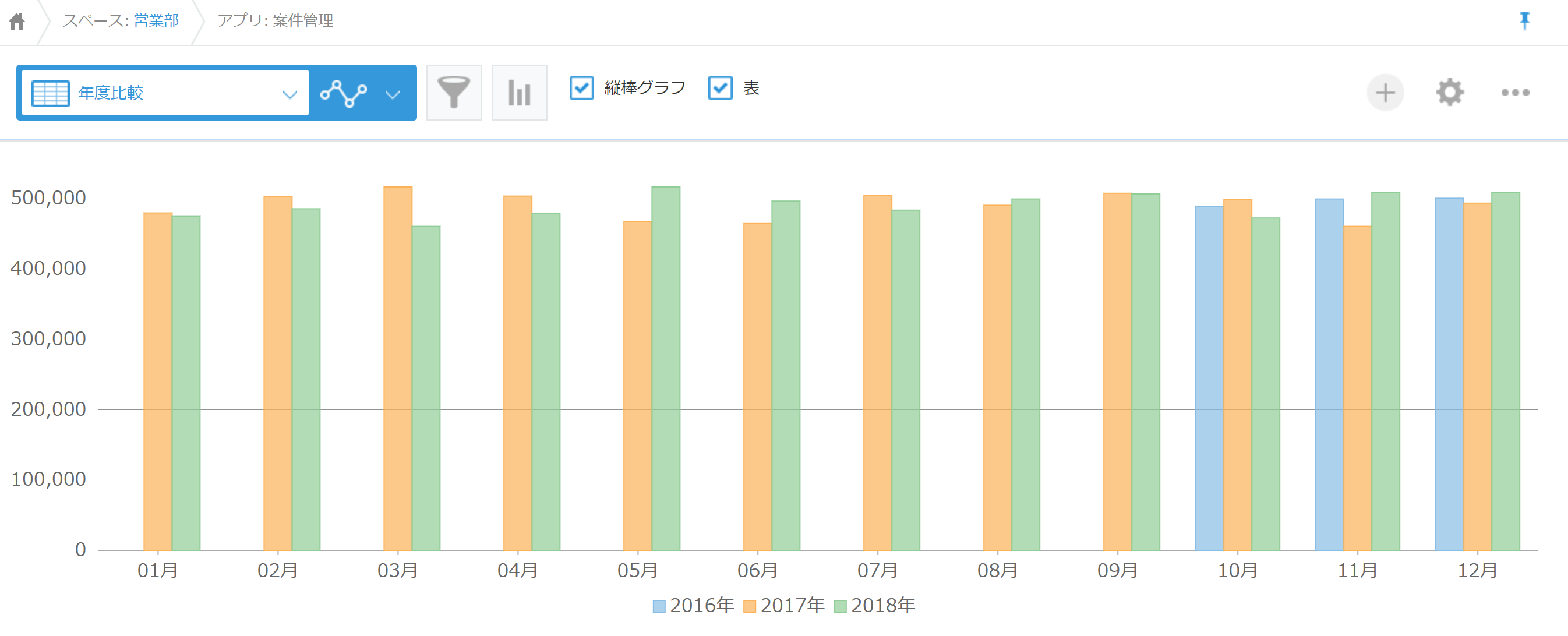The width and height of the screenshot is (1568, 636).
Task: Click the table view list icon
Action: 50,93
